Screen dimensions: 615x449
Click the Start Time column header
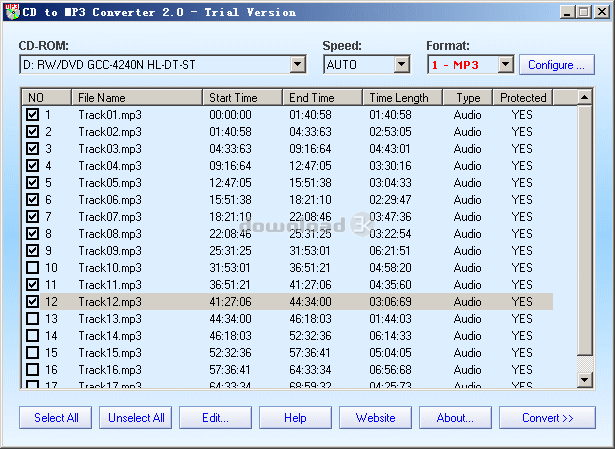point(243,97)
